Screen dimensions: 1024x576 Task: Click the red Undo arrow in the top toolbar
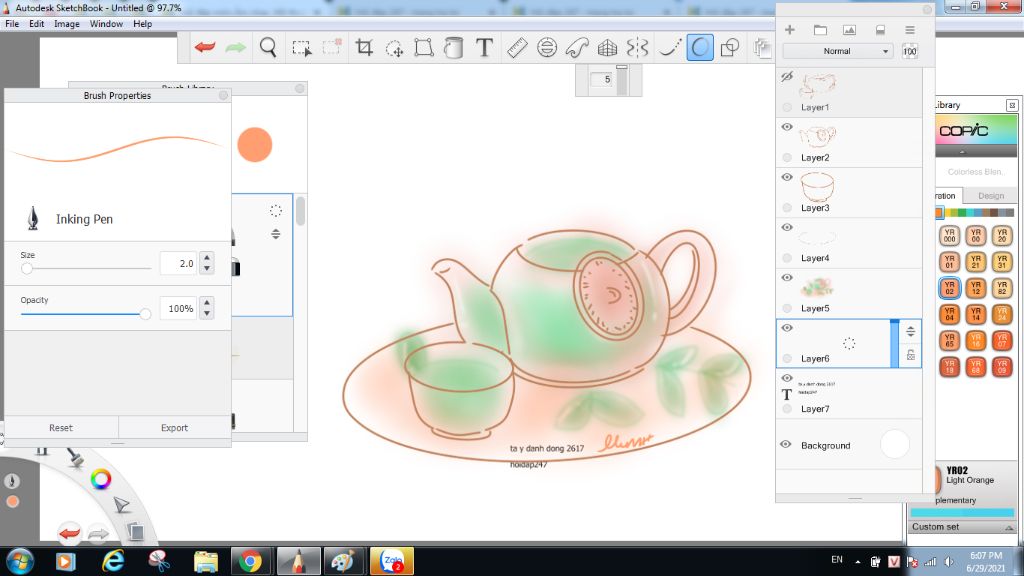pyautogui.click(x=205, y=47)
